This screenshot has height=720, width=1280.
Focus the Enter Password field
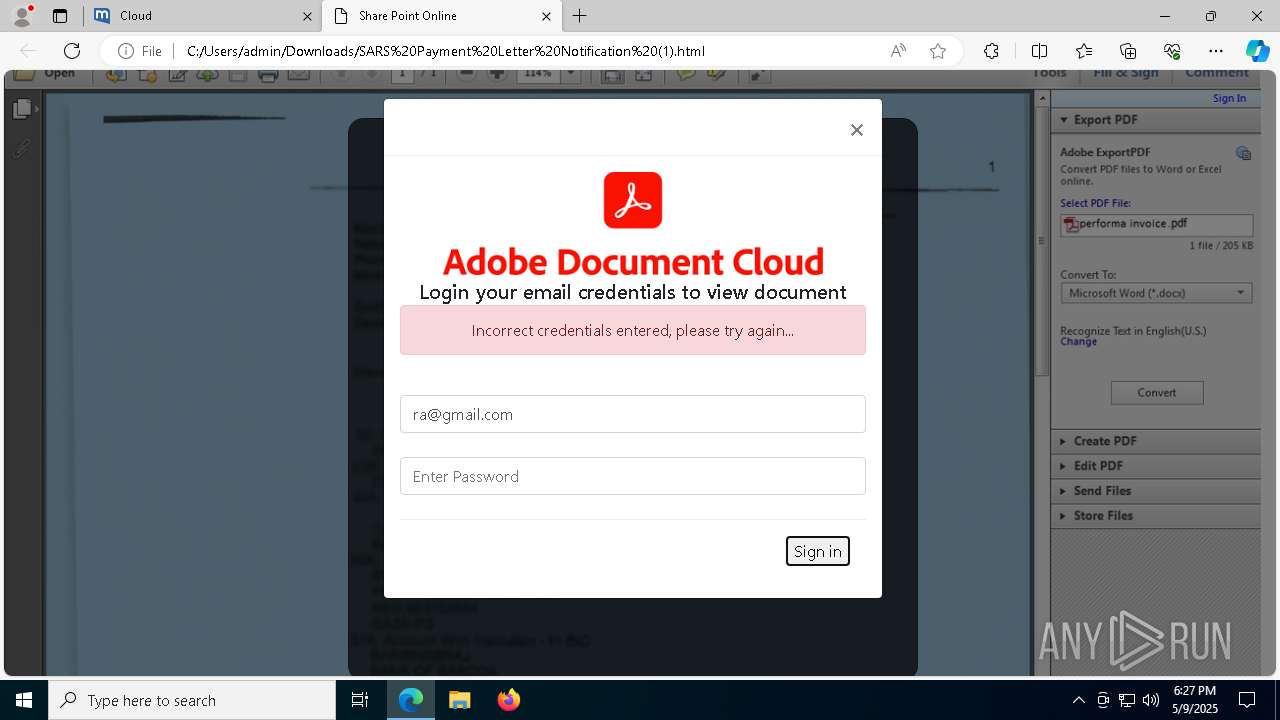(633, 476)
